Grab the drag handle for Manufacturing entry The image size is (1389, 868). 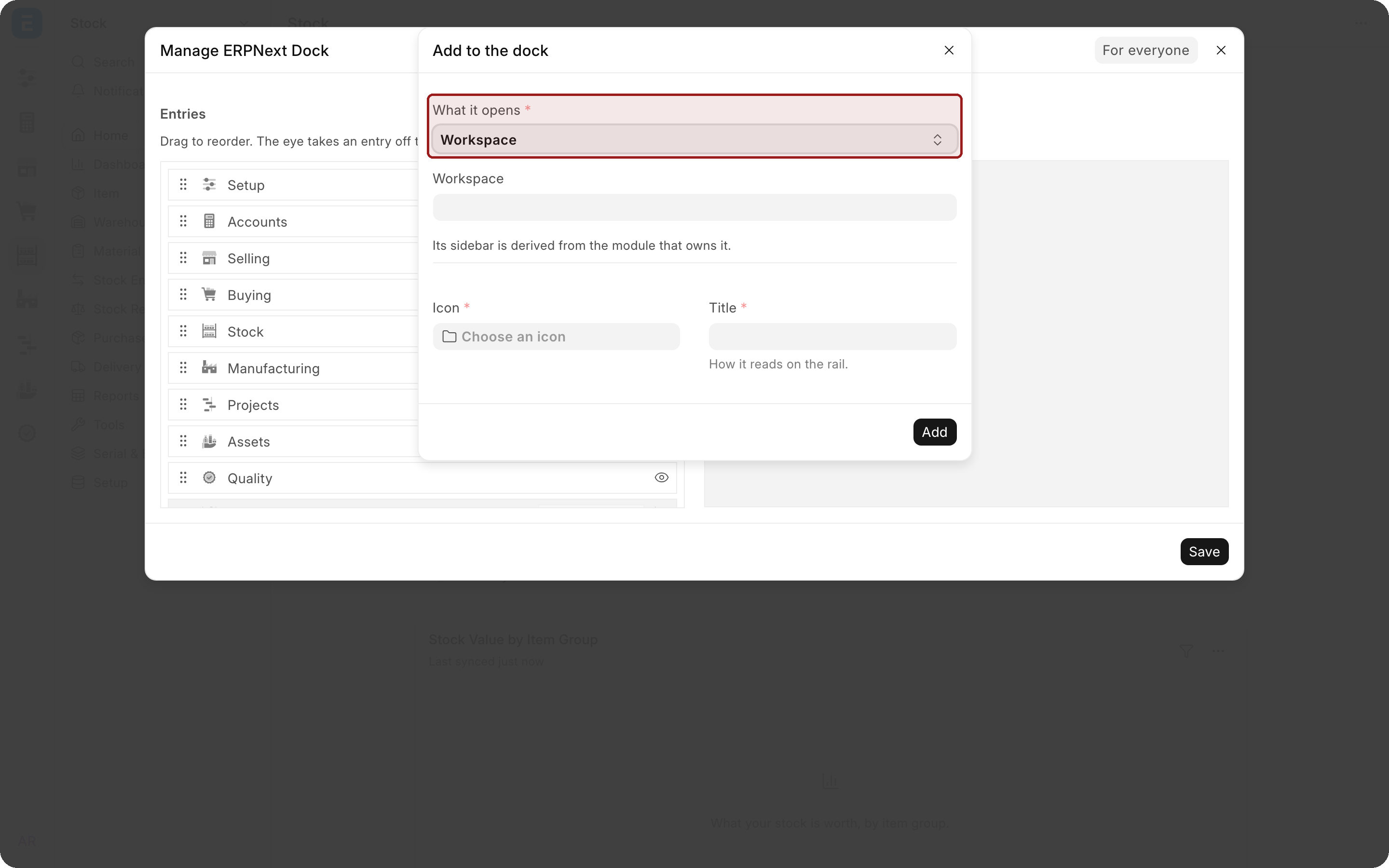[x=183, y=367]
